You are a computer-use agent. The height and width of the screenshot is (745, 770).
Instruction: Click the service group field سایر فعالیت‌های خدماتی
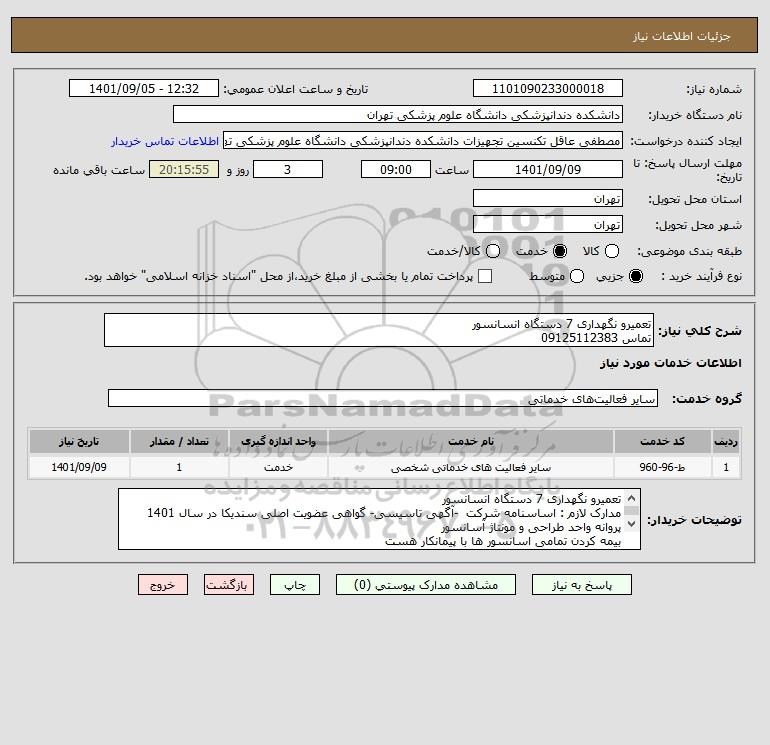click(x=383, y=398)
